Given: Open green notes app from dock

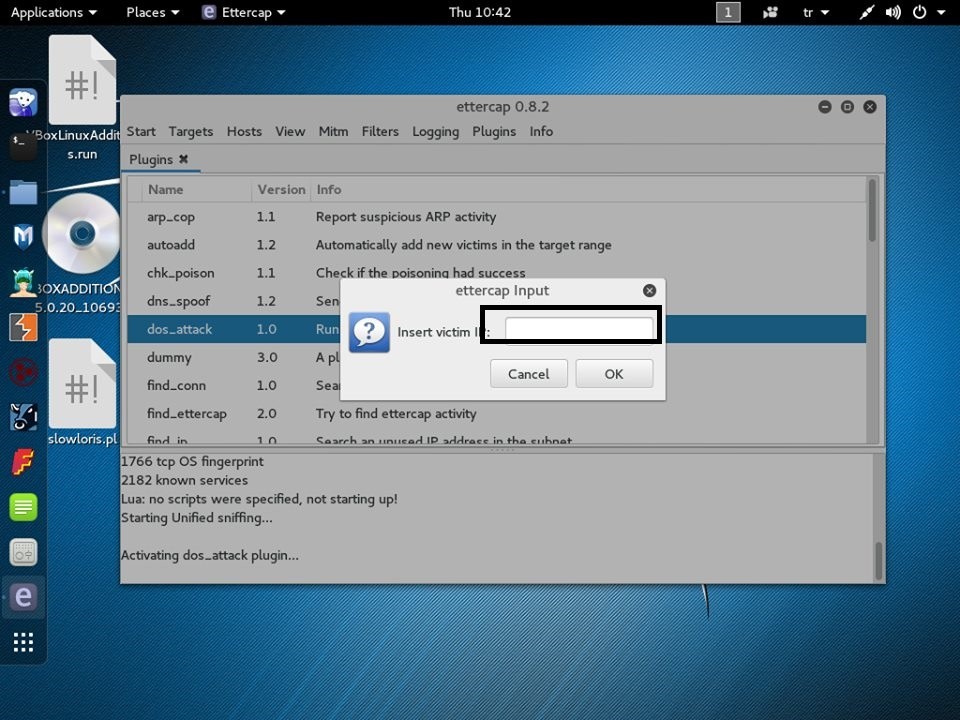Looking at the screenshot, I should coord(23,507).
